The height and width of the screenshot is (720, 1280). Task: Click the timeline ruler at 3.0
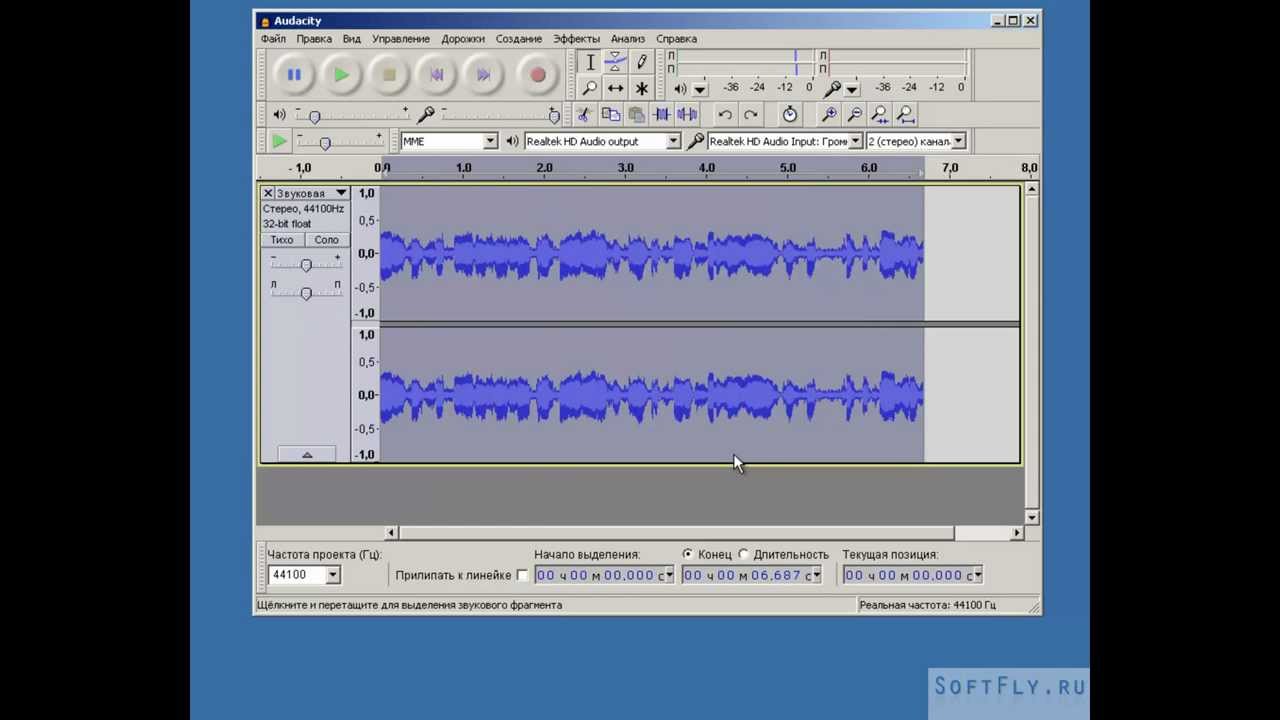625,168
